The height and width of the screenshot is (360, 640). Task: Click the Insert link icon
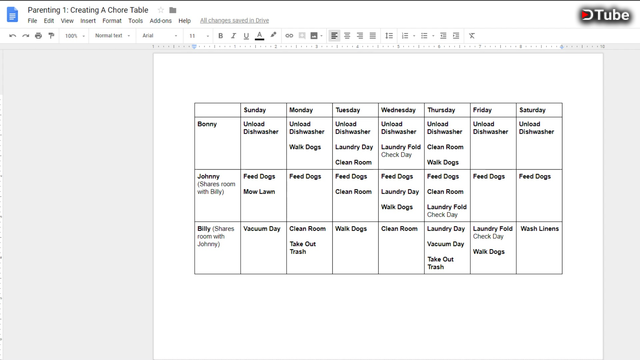tap(289, 36)
